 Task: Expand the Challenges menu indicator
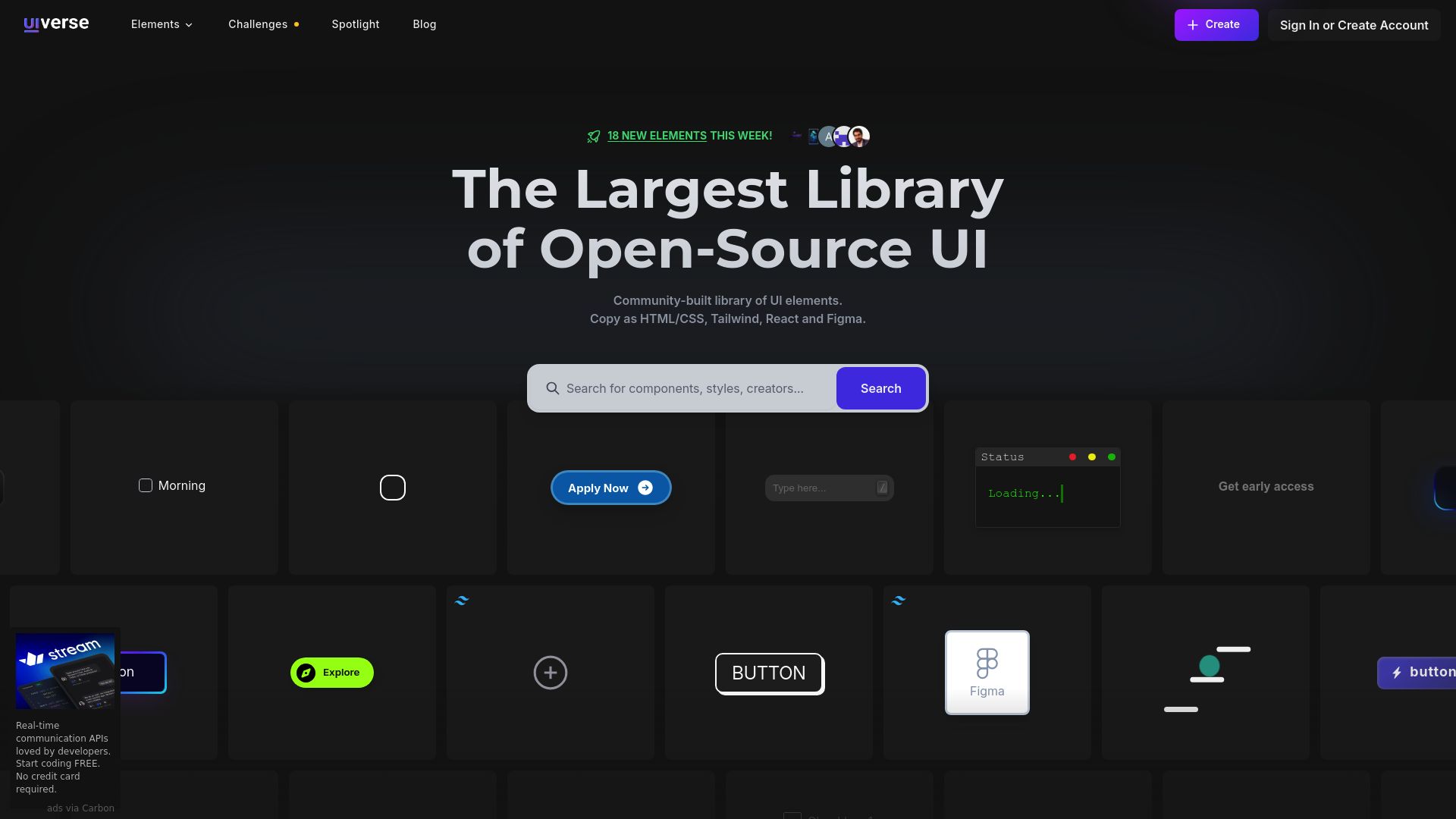(x=297, y=25)
